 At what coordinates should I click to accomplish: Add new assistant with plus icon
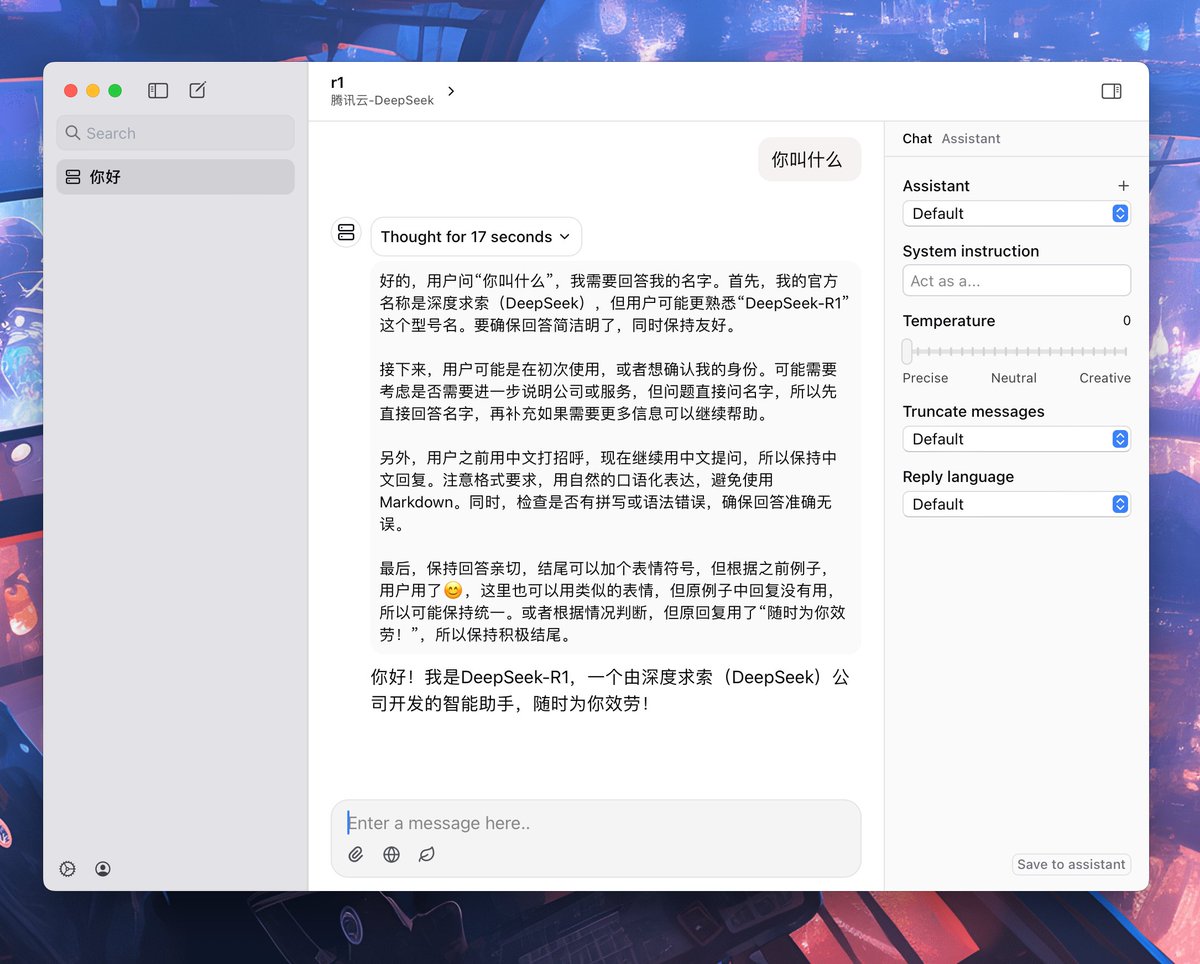pos(1123,186)
